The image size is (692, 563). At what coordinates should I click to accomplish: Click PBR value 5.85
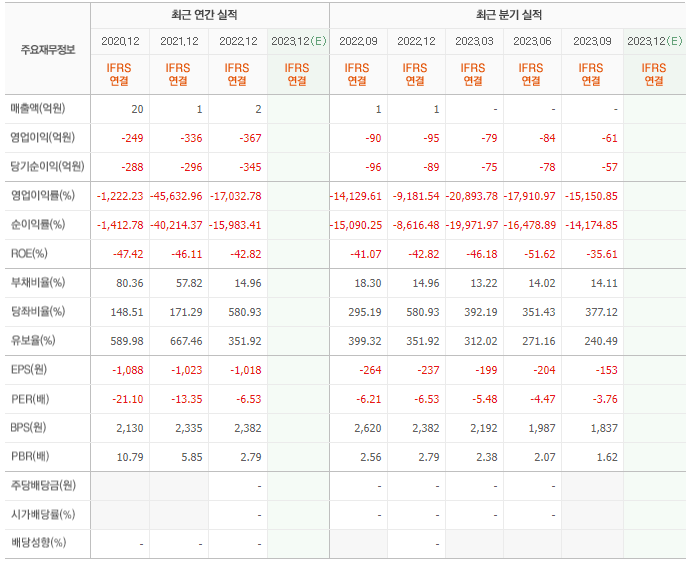point(192,457)
